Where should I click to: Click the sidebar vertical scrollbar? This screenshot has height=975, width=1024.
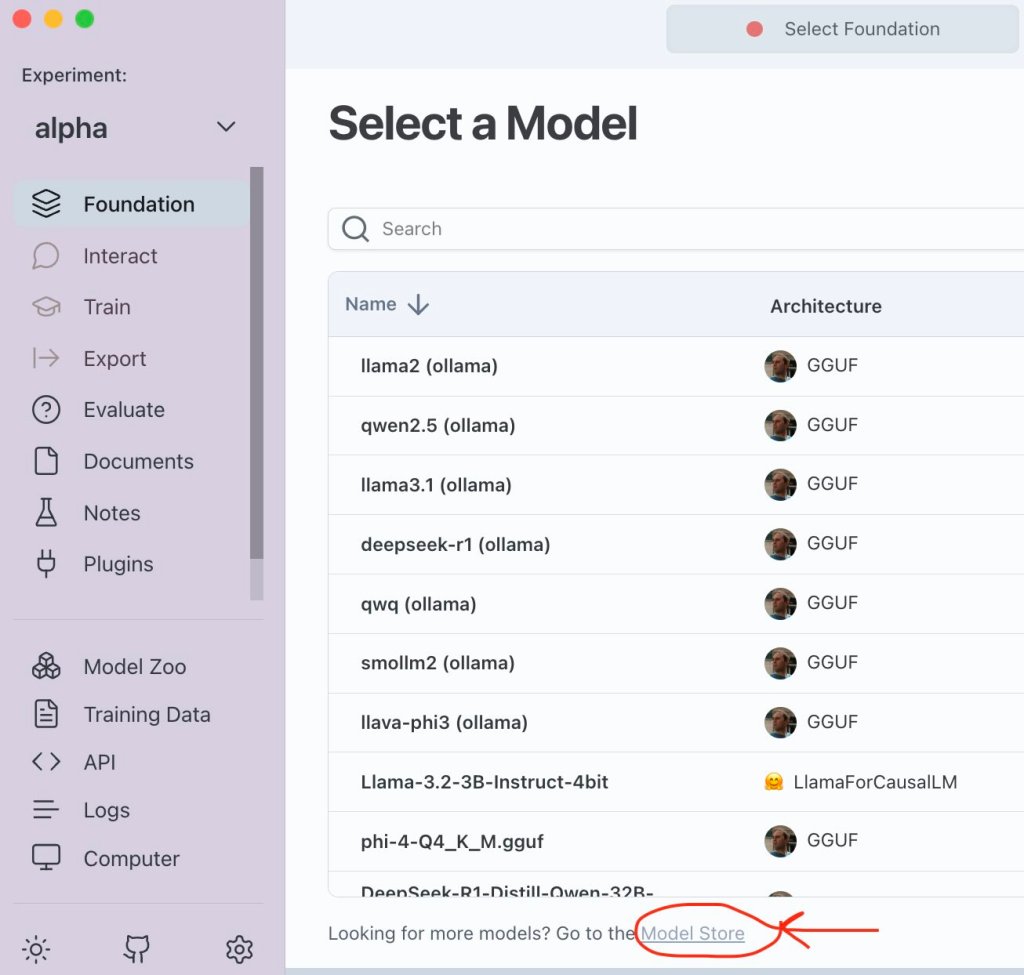click(x=257, y=380)
